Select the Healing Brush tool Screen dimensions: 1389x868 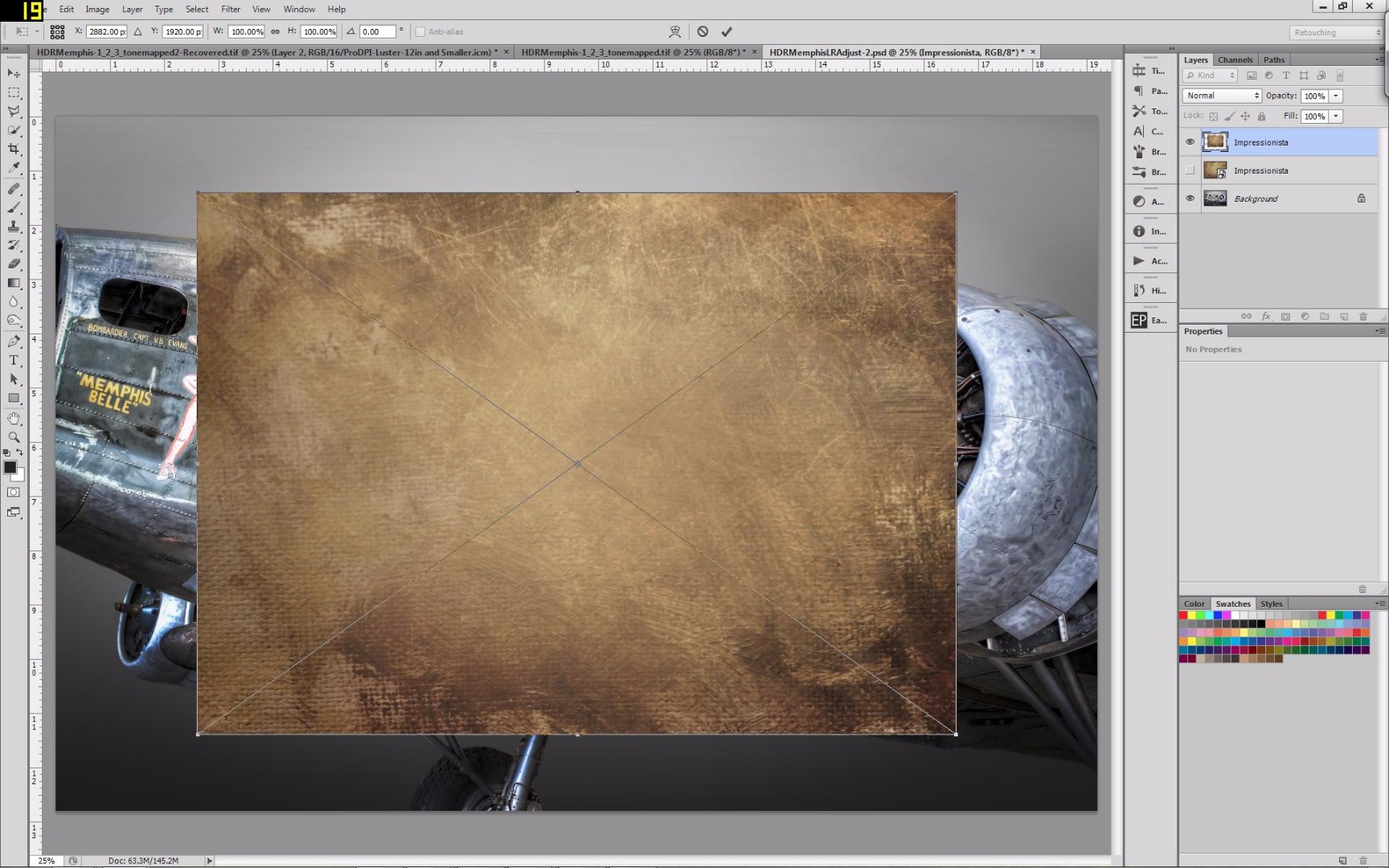(14, 189)
